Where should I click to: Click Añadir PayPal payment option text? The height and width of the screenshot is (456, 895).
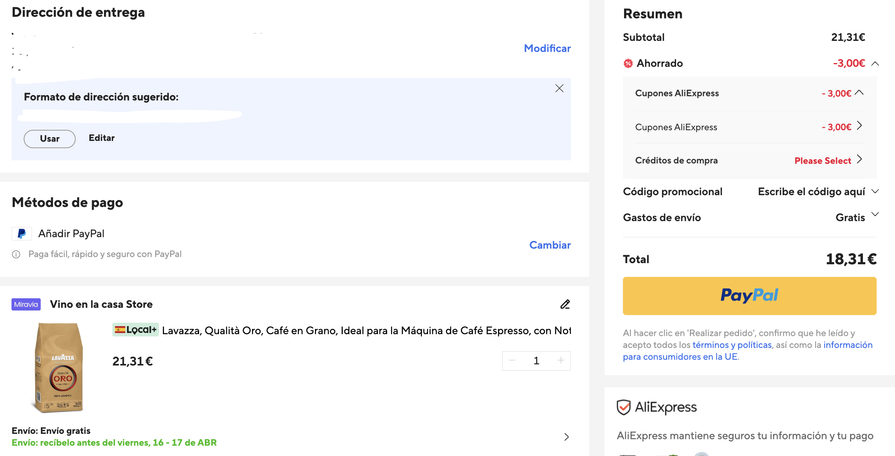71,233
